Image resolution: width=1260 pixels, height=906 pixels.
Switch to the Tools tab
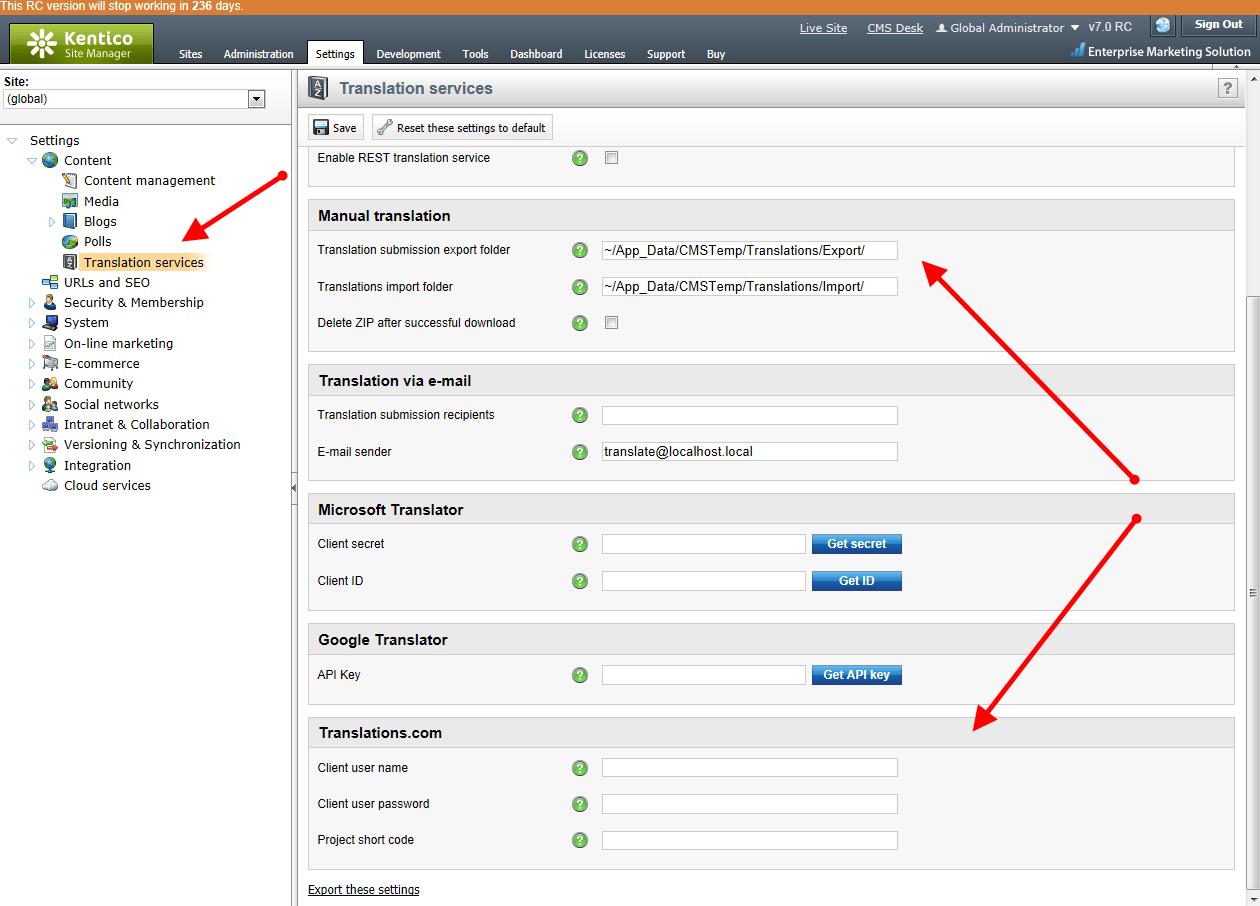click(x=475, y=54)
